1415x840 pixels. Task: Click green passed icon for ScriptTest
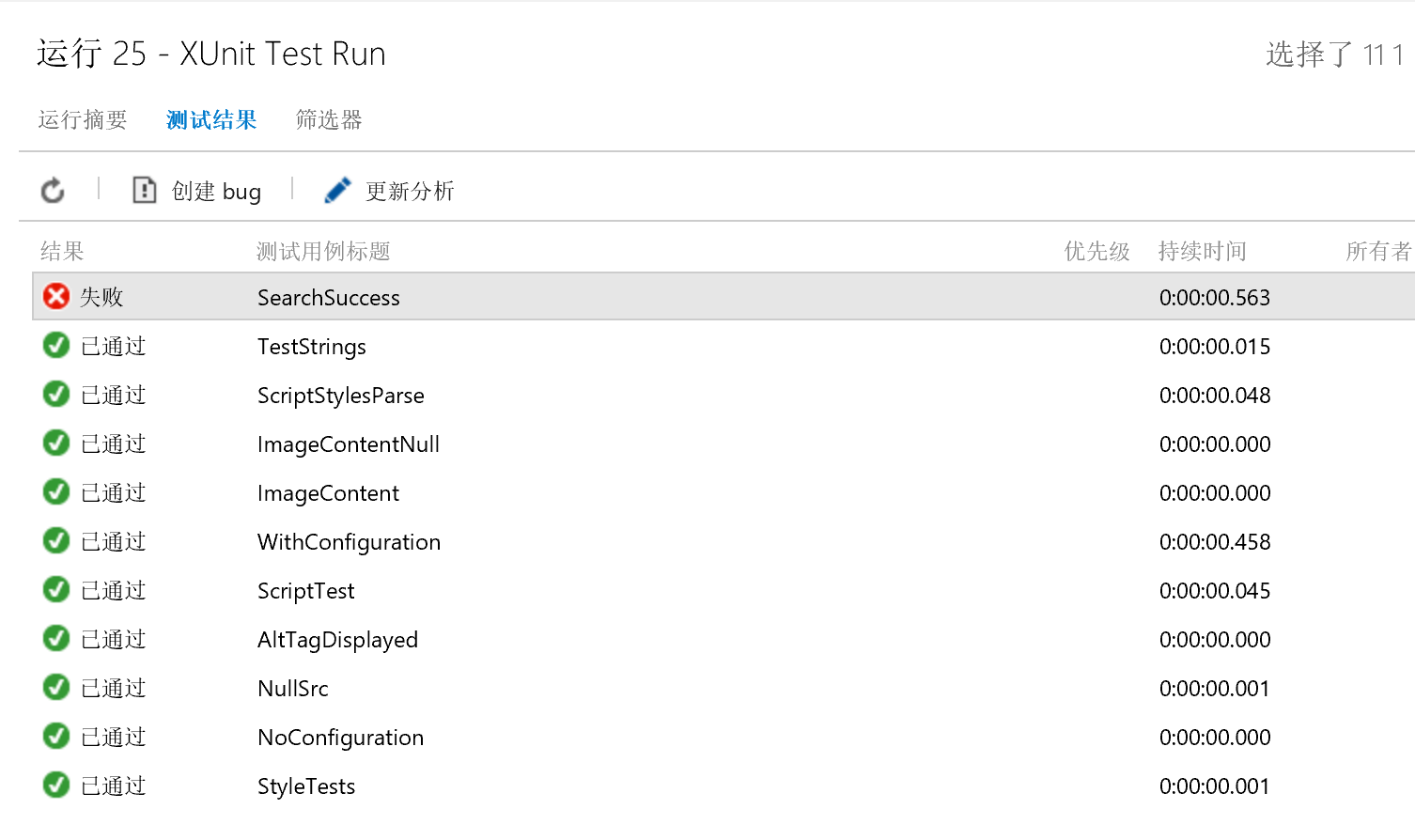tap(56, 590)
